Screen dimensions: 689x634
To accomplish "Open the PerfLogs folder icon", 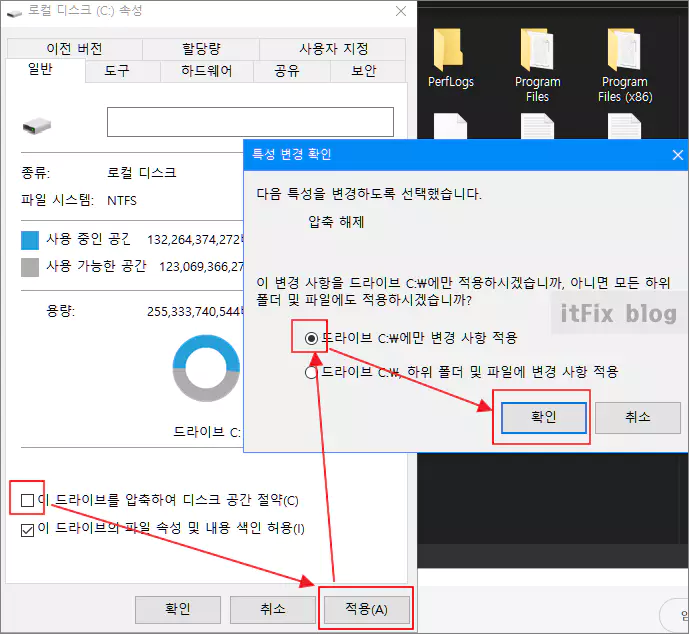I will coord(448,51).
